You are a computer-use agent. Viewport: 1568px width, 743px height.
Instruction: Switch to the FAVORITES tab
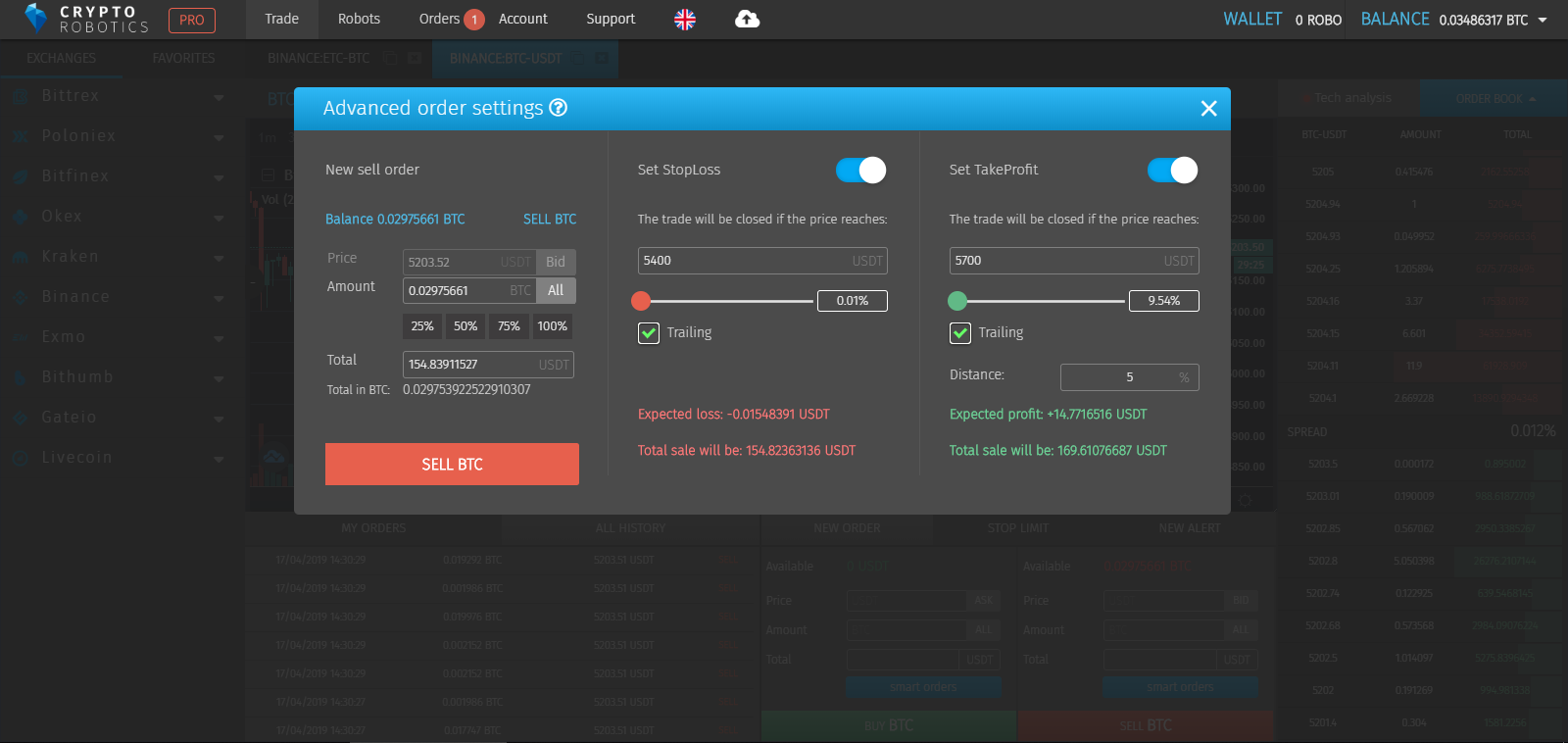pos(183,58)
